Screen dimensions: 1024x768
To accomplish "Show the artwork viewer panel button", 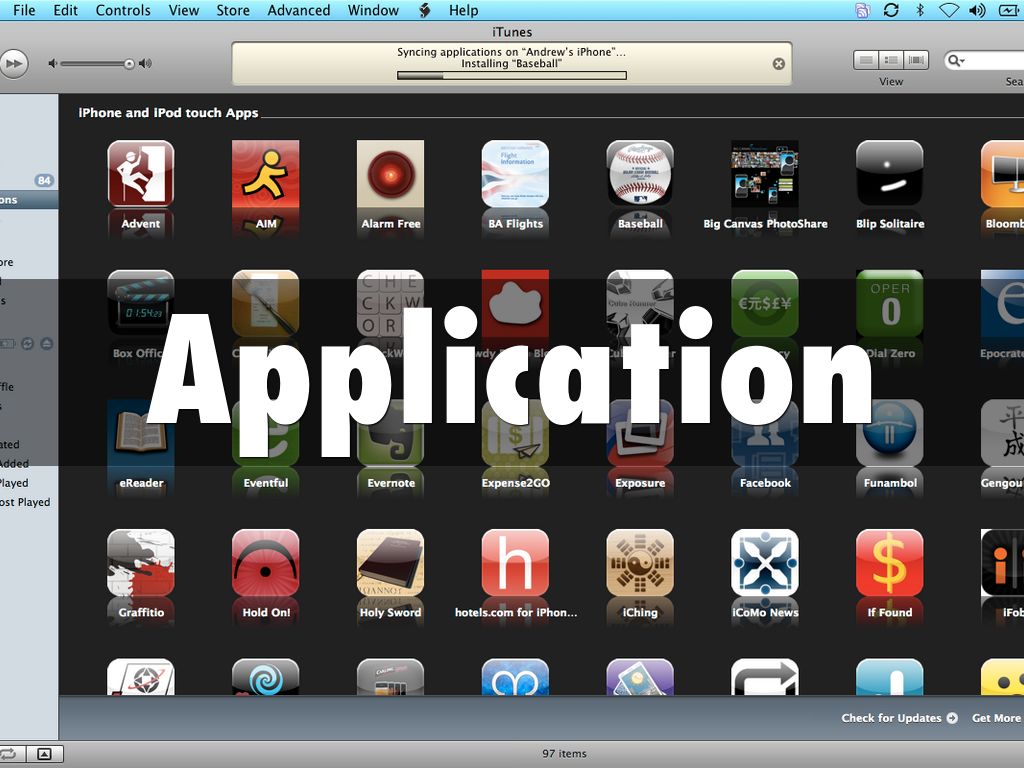I will tap(44, 753).
